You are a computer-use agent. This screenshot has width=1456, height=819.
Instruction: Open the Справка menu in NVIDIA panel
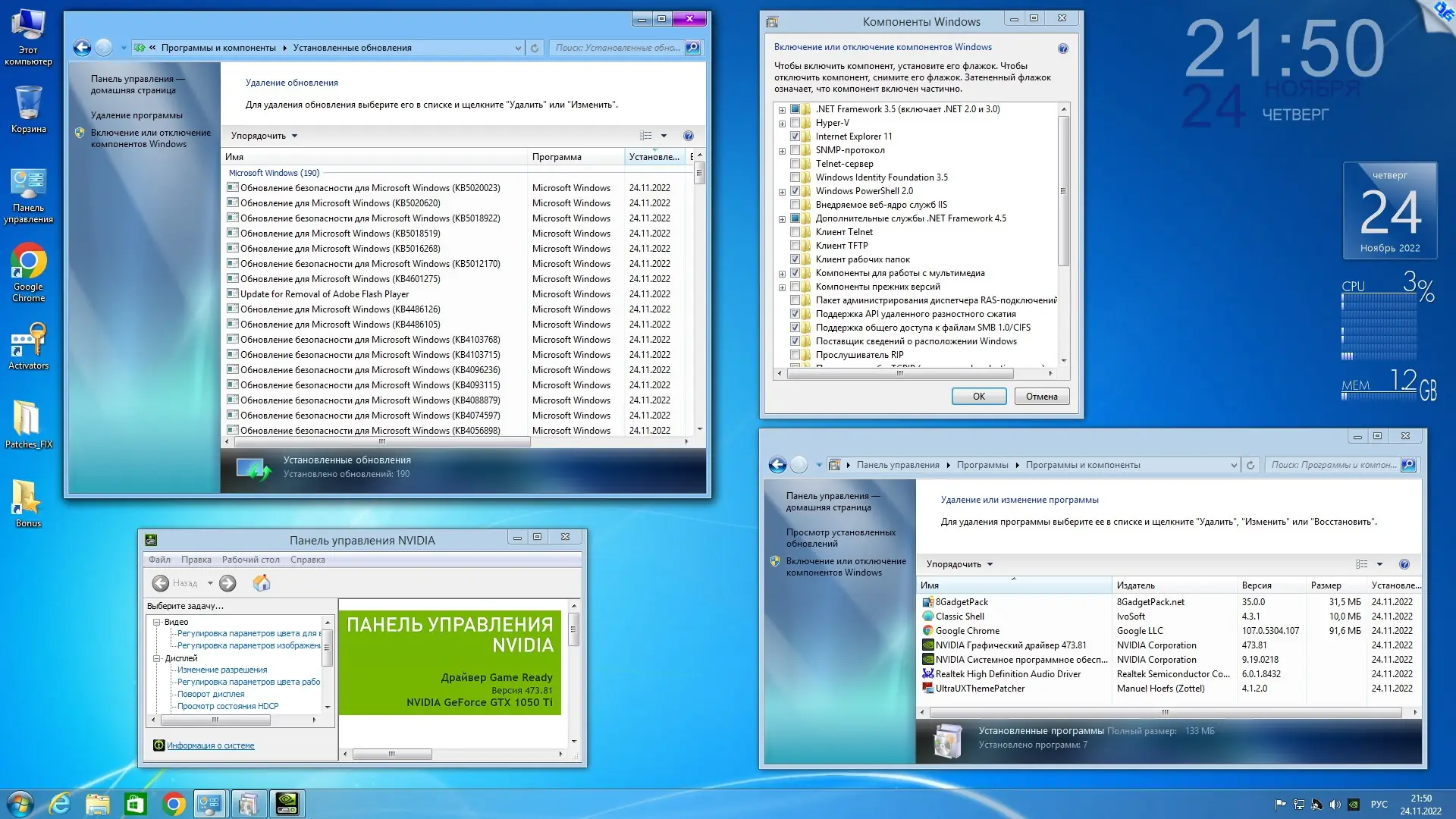click(x=307, y=560)
